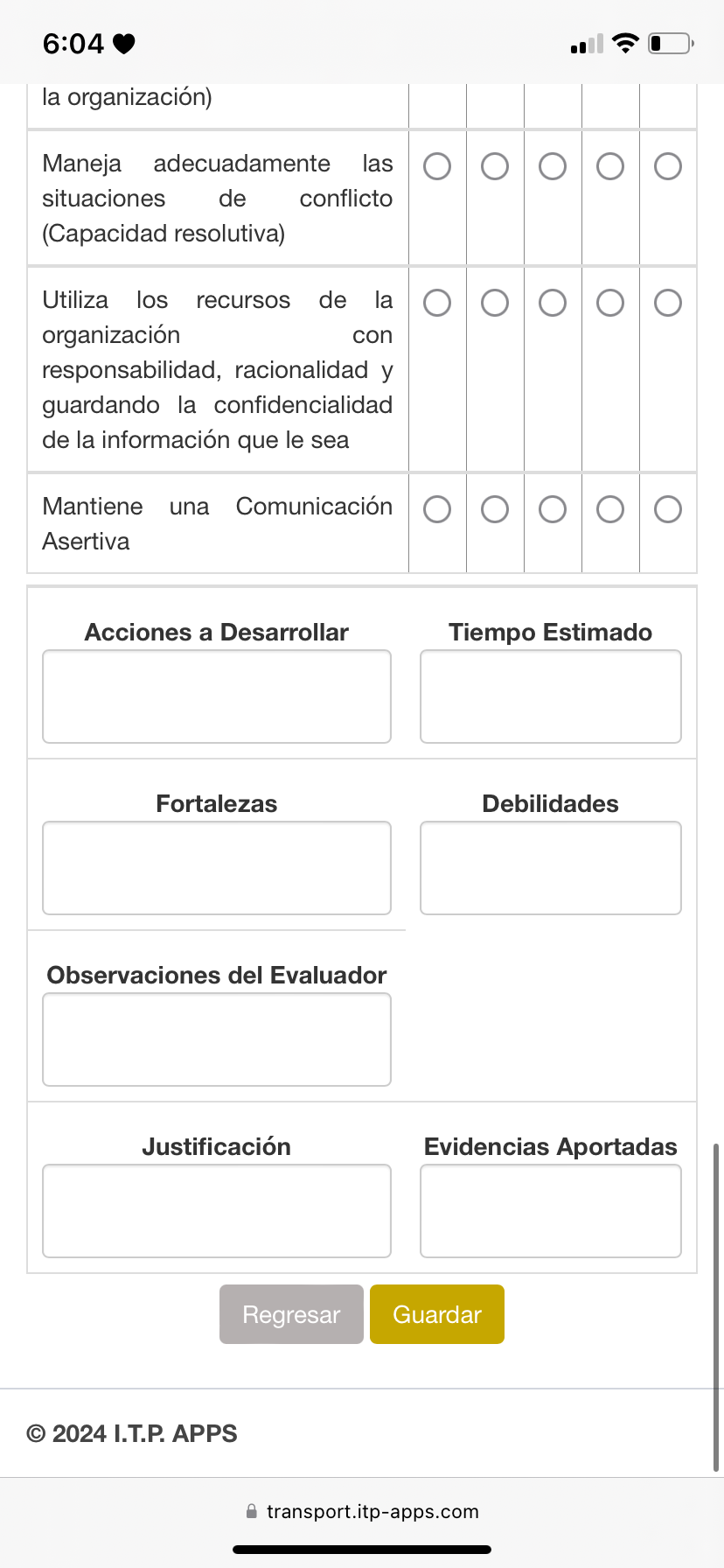Focus the Observaciones del Evaluador field
This screenshot has height=1568, width=724.
[x=217, y=1039]
